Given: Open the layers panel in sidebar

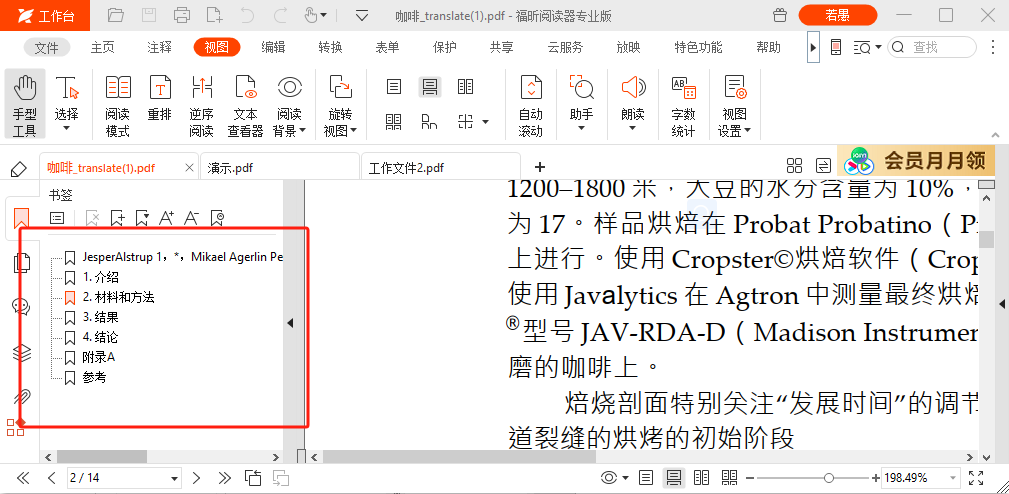Looking at the screenshot, I should click(21, 352).
